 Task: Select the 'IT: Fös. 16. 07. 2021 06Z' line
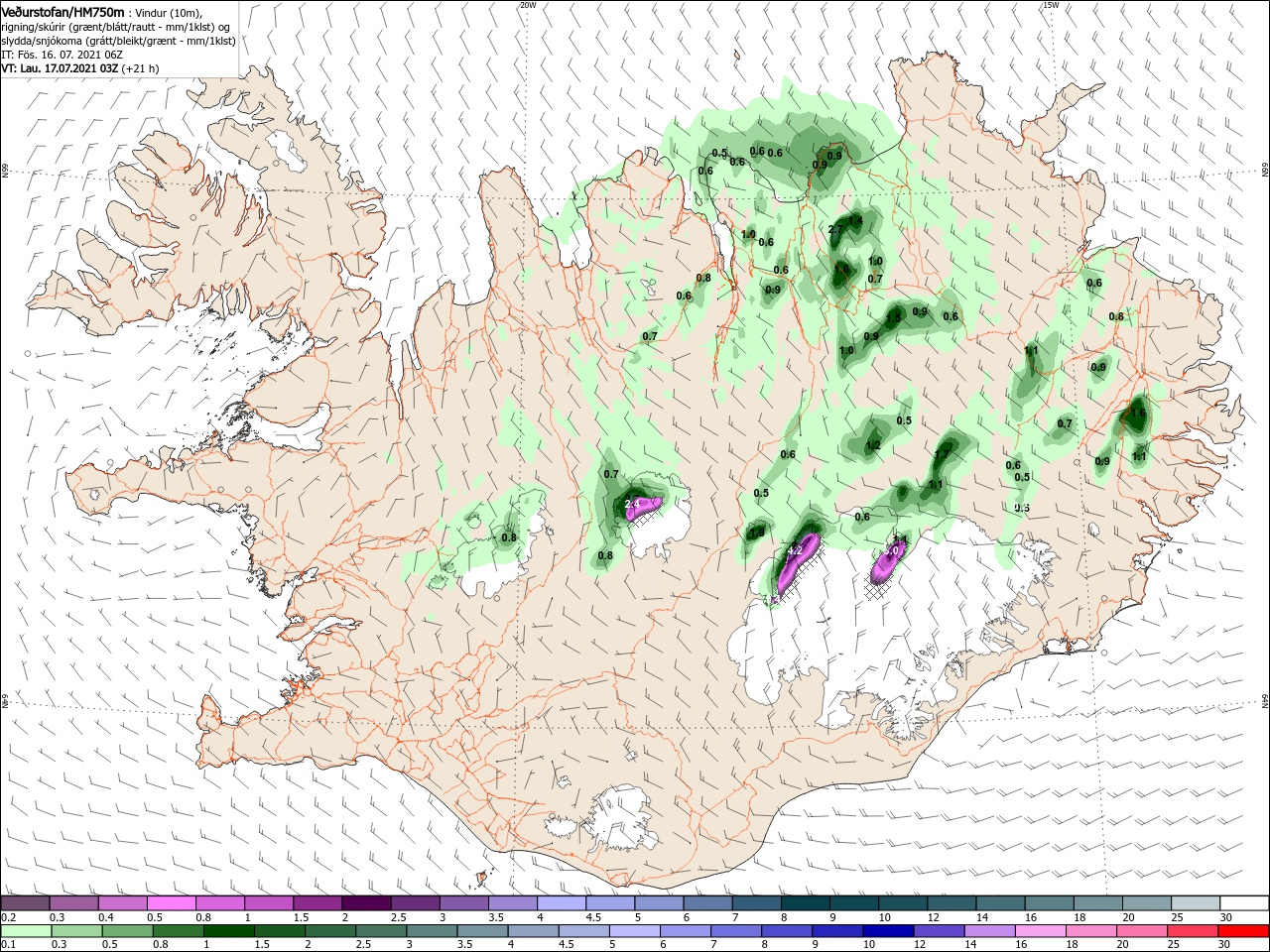tap(61, 55)
